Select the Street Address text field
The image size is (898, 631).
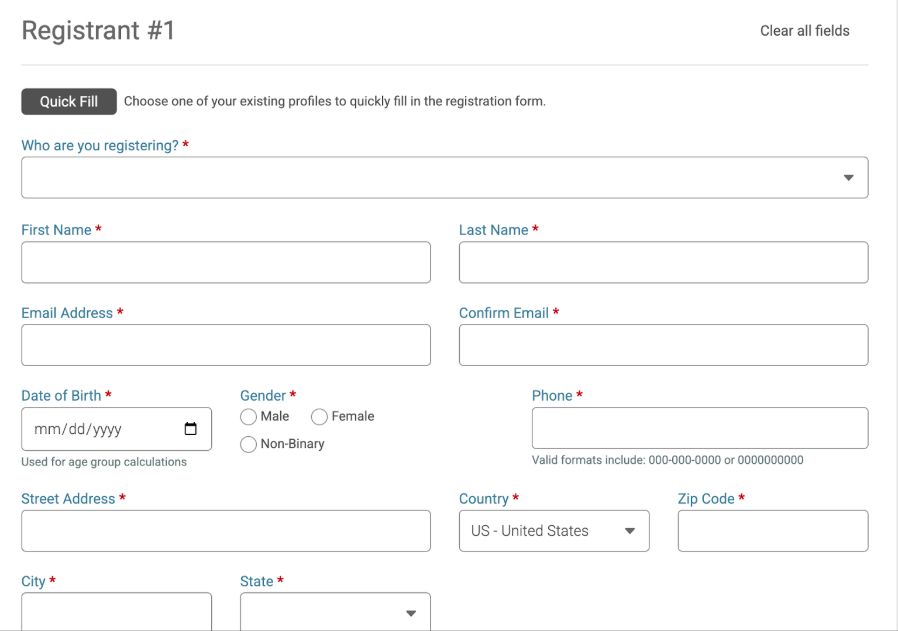point(226,531)
